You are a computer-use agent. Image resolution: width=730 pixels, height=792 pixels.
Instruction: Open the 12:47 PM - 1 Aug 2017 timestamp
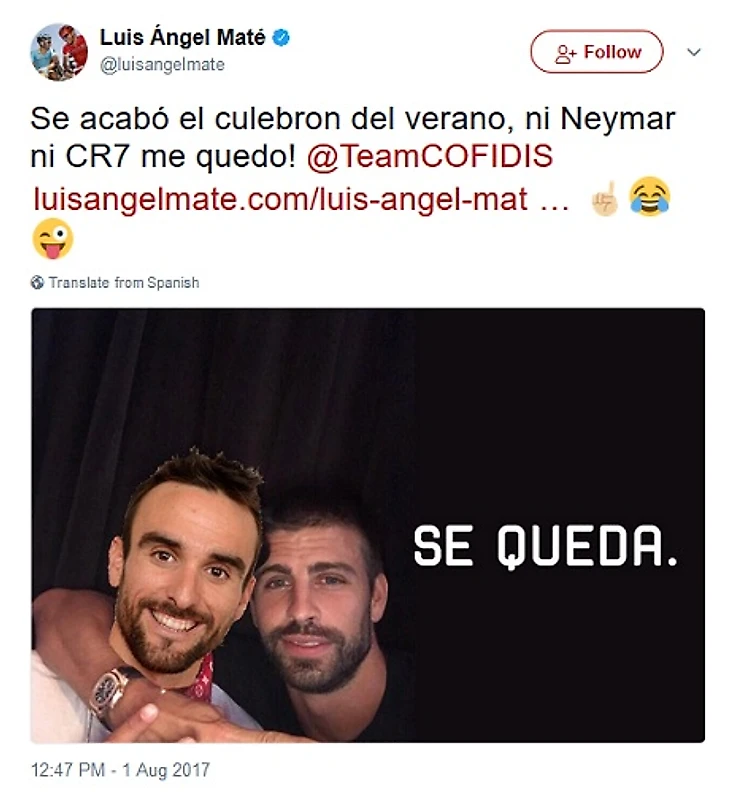coord(120,770)
